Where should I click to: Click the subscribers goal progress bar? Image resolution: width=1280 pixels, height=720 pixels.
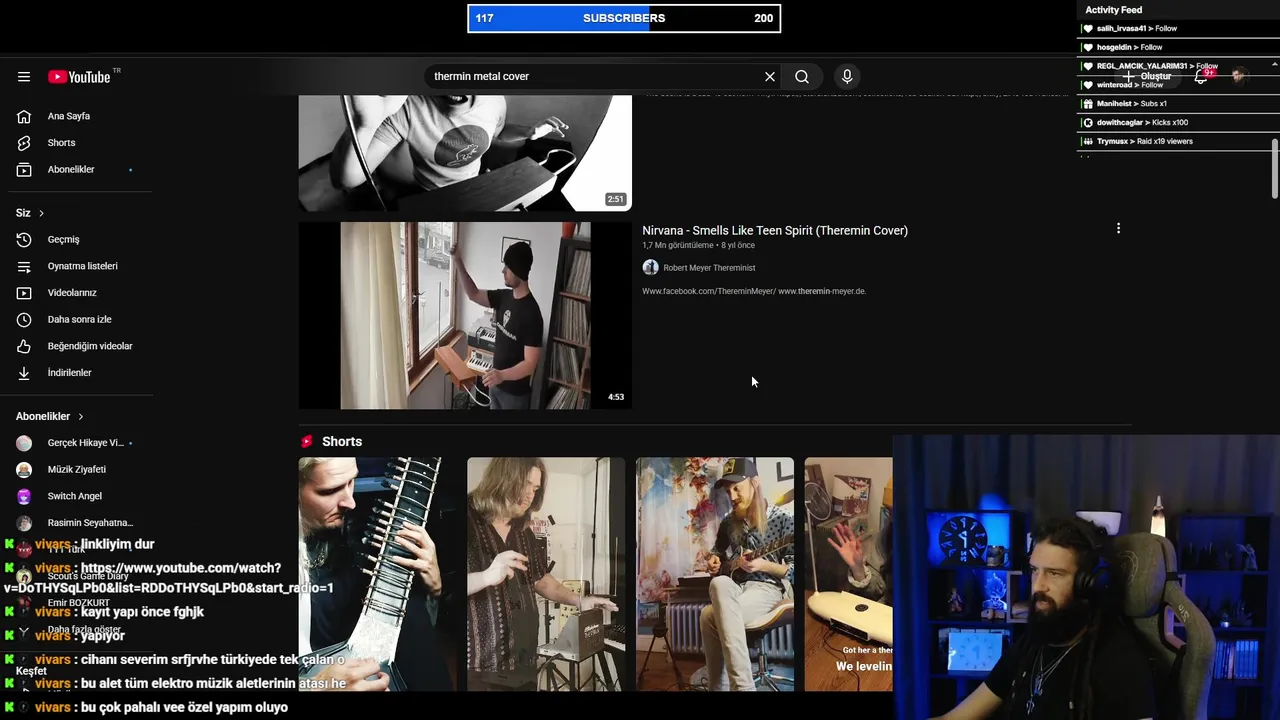(x=624, y=18)
